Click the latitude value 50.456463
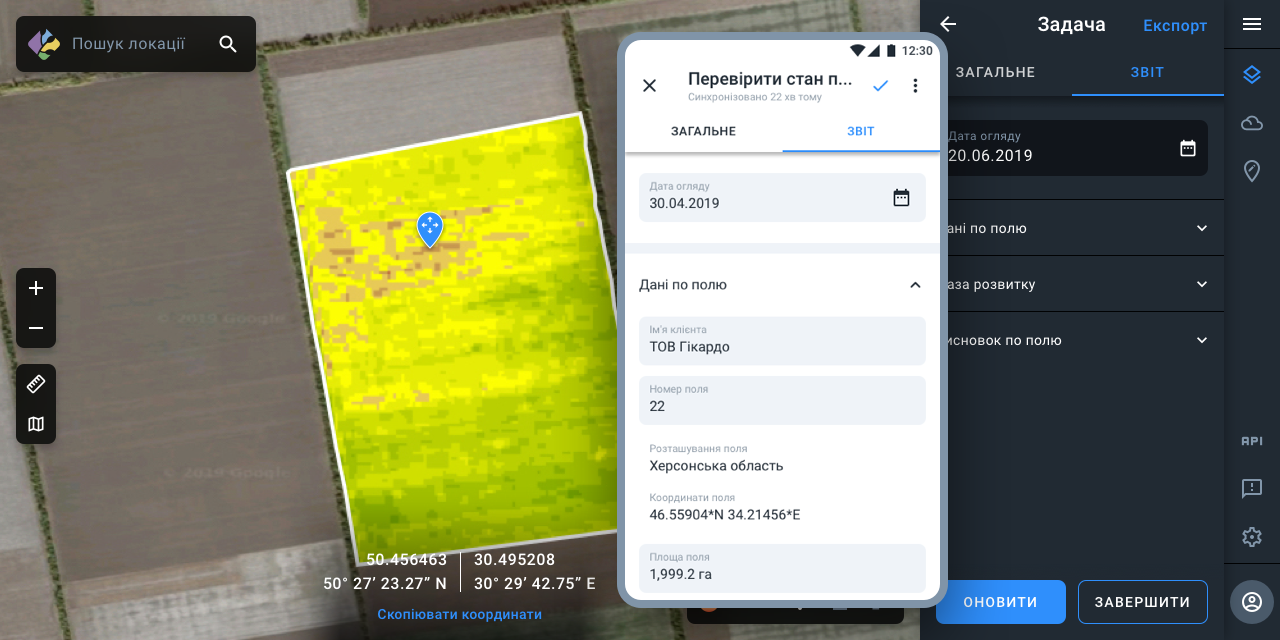Screen dimensions: 1280x640 [407, 560]
